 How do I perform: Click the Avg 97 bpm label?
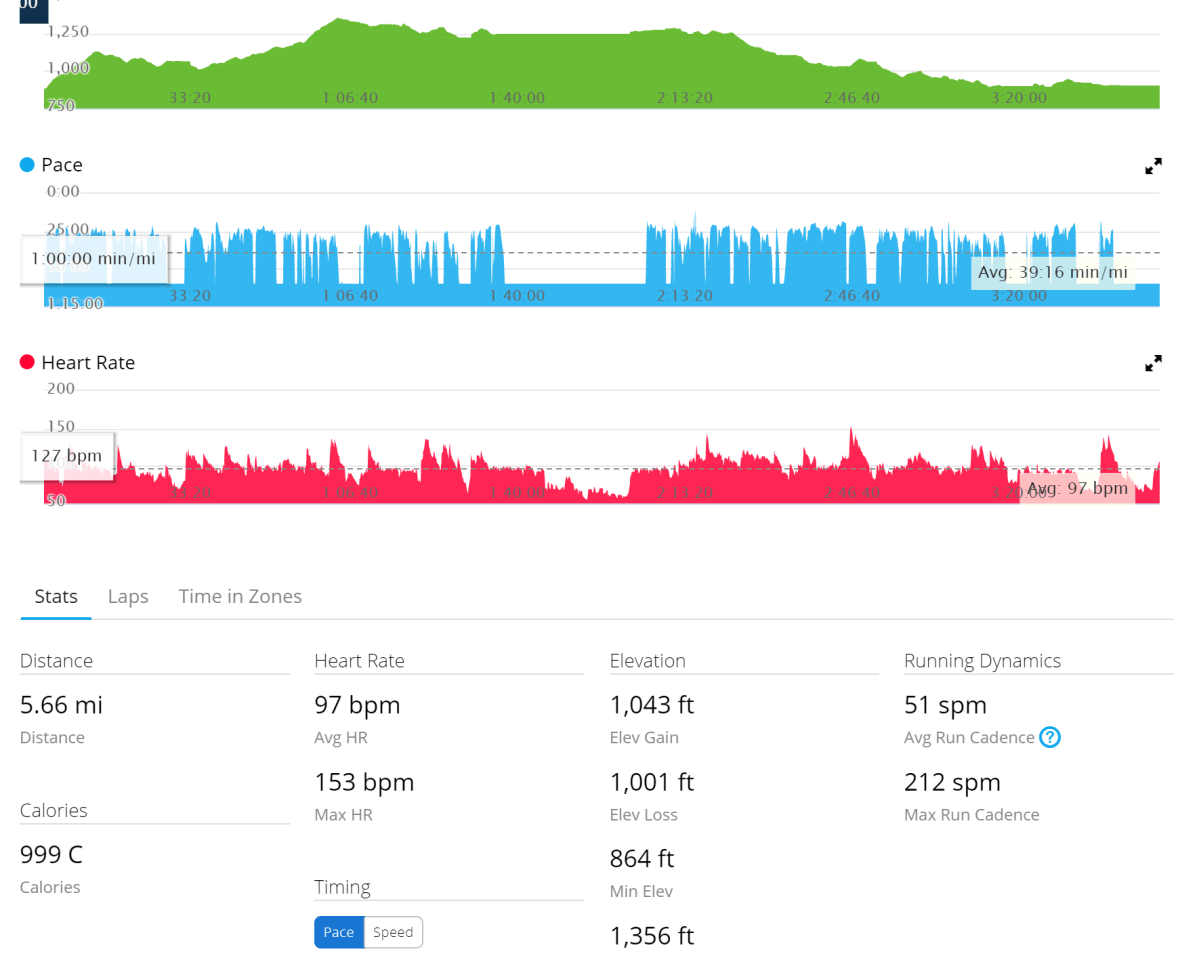point(1077,488)
